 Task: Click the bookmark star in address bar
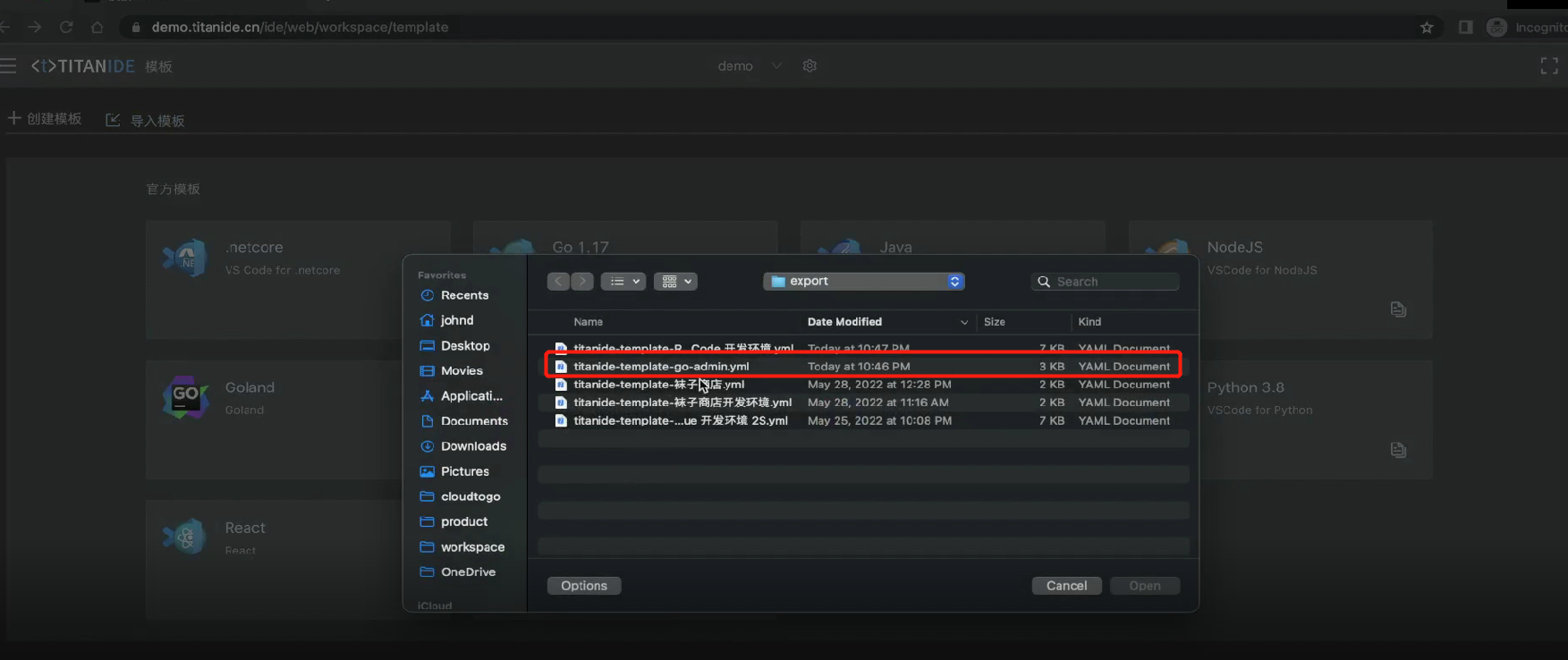point(1427,28)
